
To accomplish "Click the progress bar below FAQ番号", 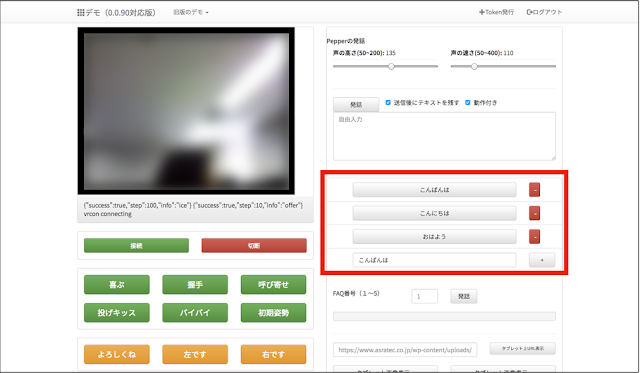I will (x=444, y=316).
